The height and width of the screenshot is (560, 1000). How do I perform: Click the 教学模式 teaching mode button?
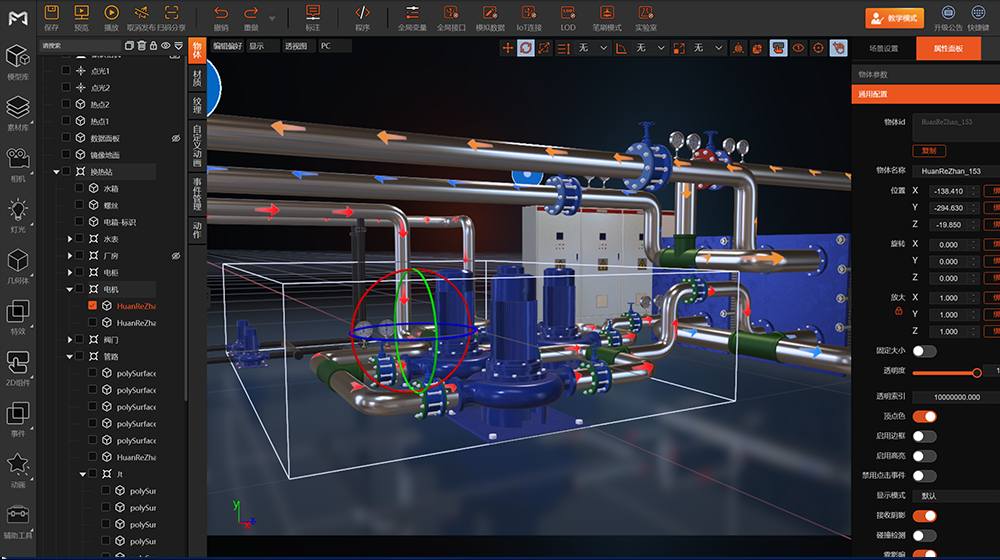tap(894, 18)
